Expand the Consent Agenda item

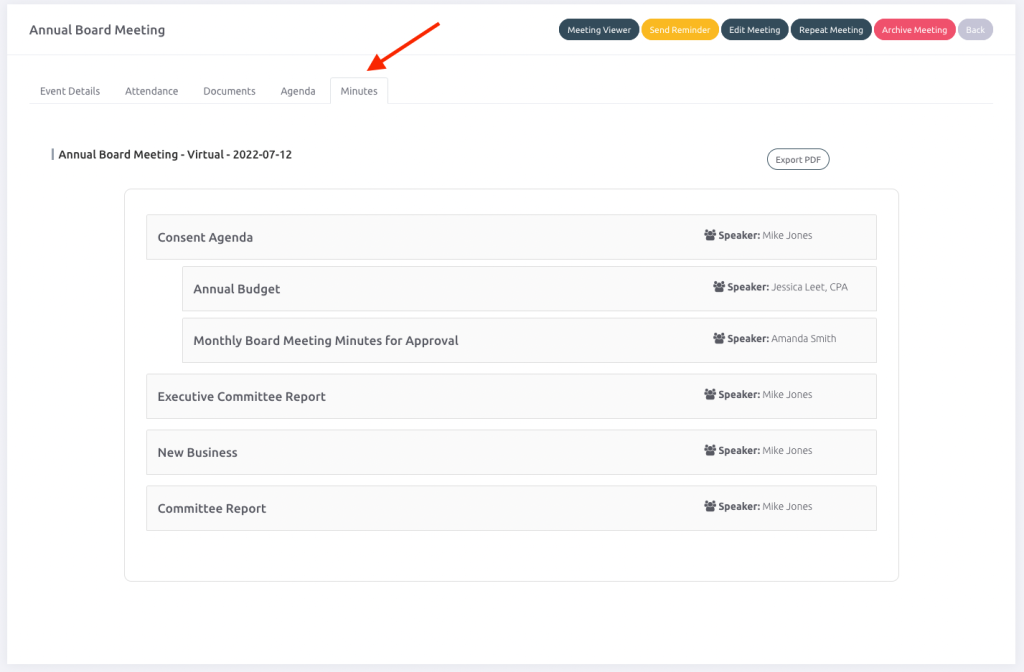point(205,238)
